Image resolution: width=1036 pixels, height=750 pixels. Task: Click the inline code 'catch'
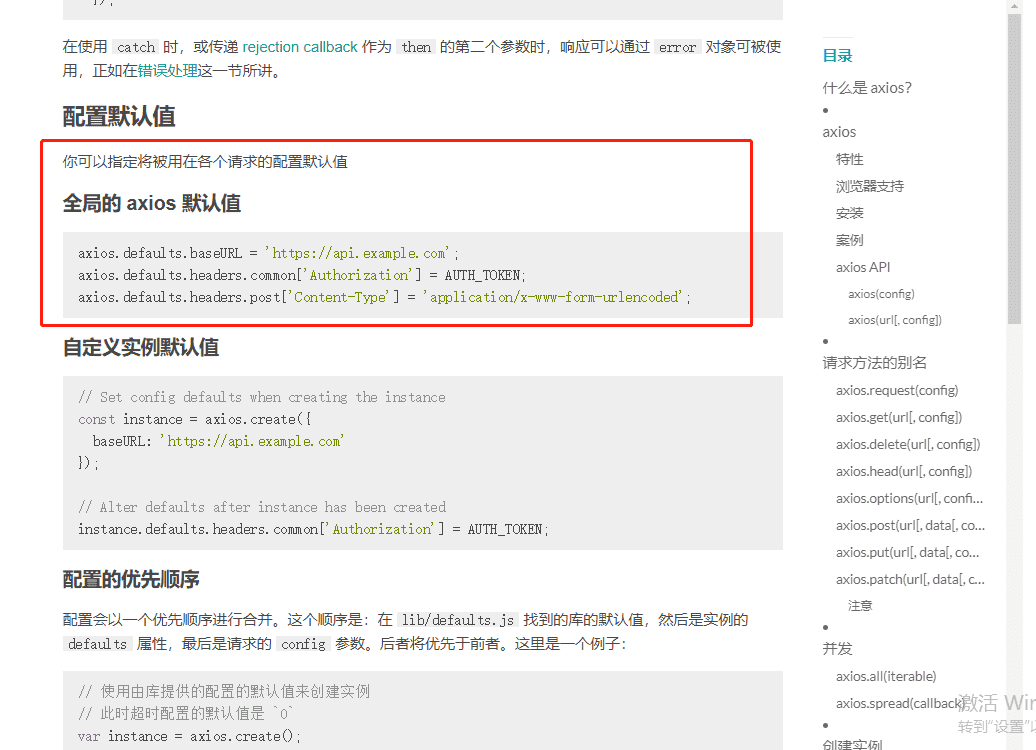135,48
